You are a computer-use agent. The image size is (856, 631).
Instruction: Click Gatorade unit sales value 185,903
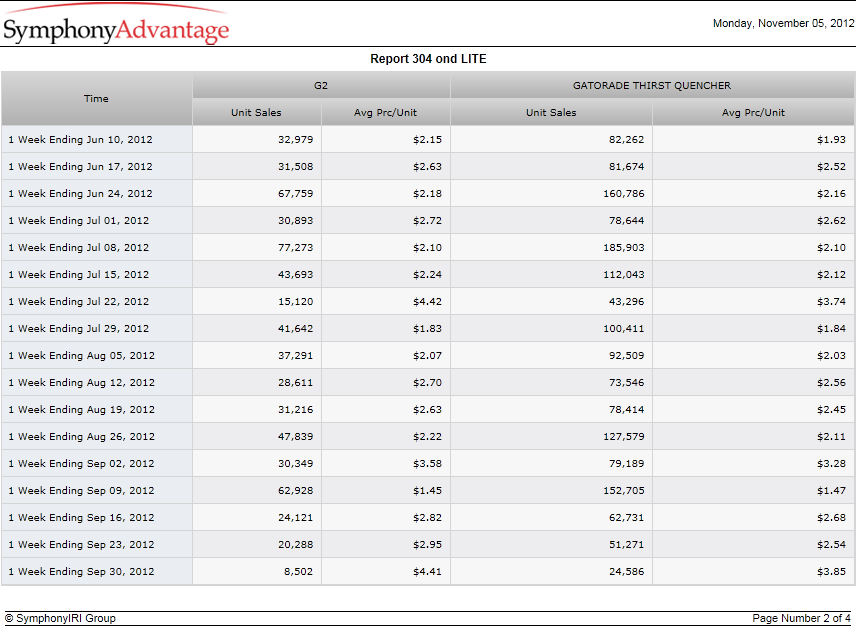click(x=624, y=248)
